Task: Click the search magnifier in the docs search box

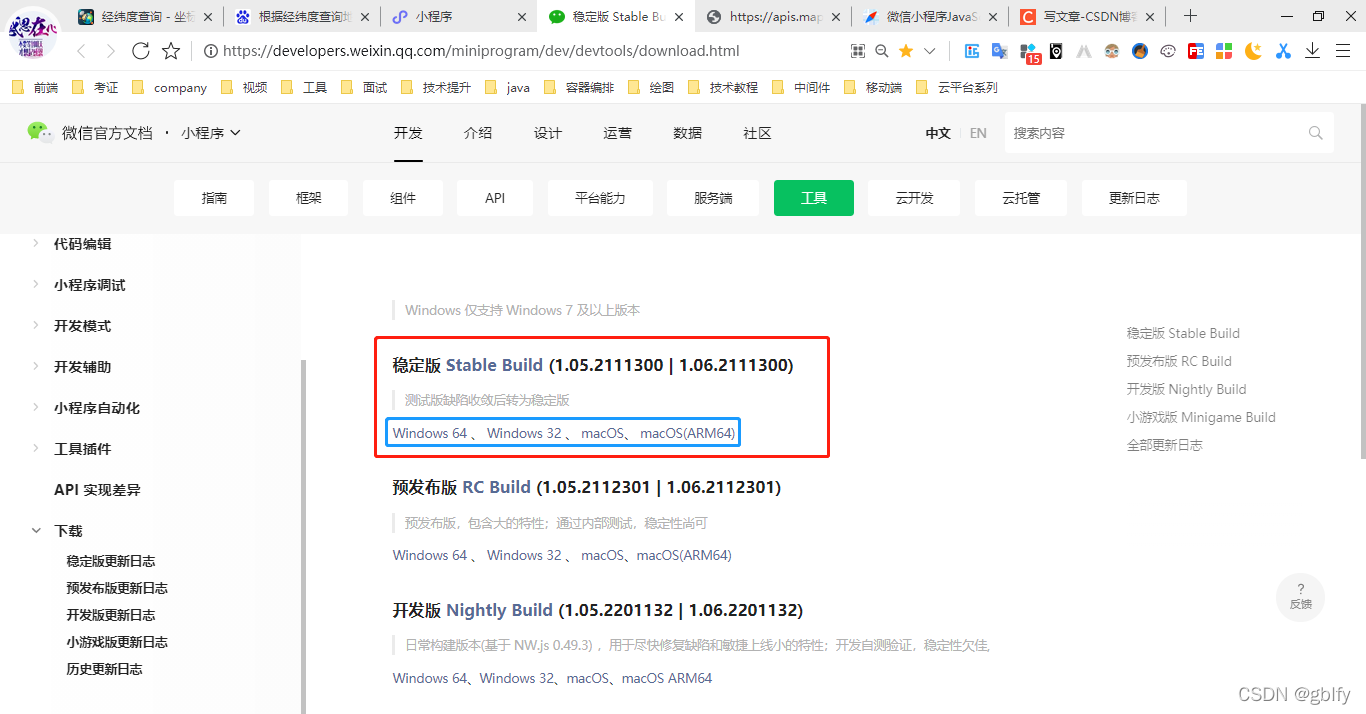Action: [x=1315, y=133]
